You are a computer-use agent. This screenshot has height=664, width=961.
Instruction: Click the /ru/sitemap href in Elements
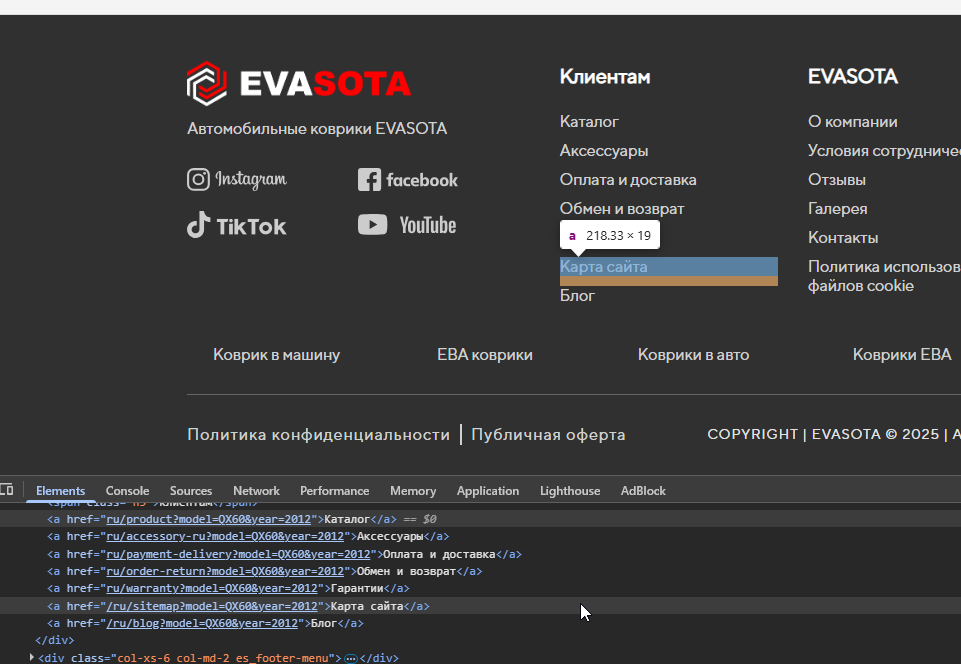click(212, 606)
